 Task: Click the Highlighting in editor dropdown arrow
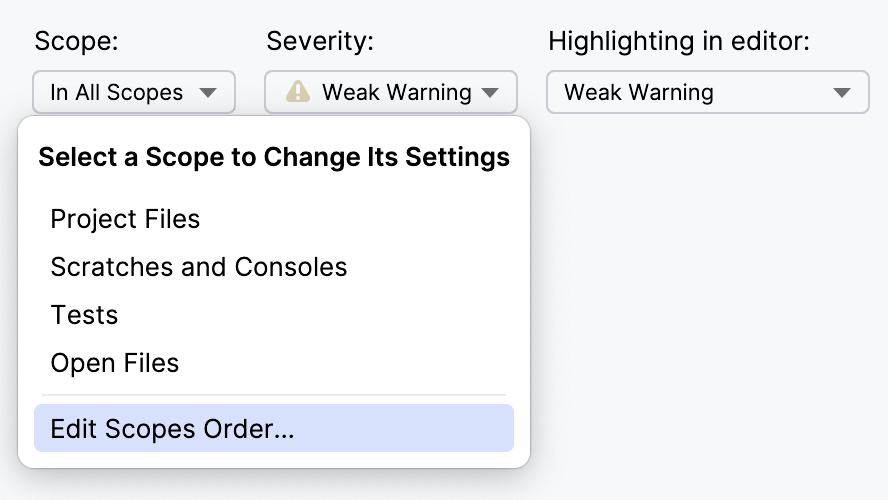(842, 93)
